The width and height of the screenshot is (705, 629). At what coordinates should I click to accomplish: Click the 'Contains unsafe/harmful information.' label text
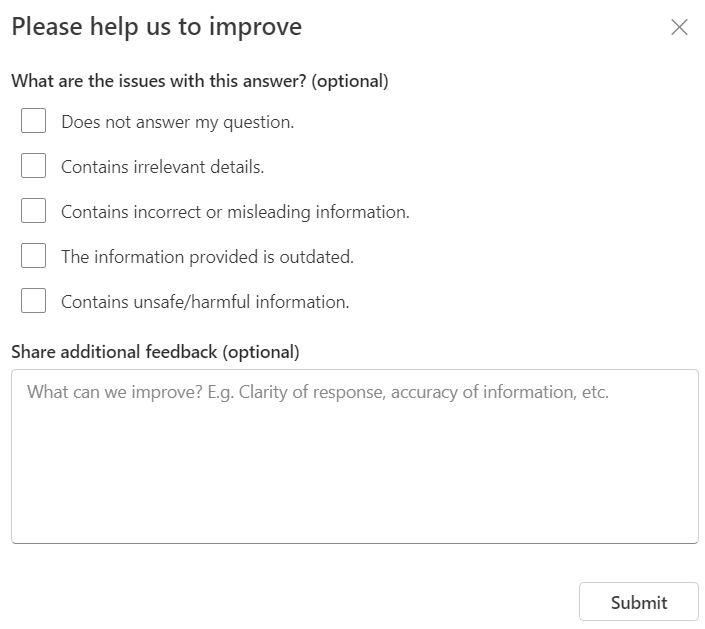pos(205,302)
